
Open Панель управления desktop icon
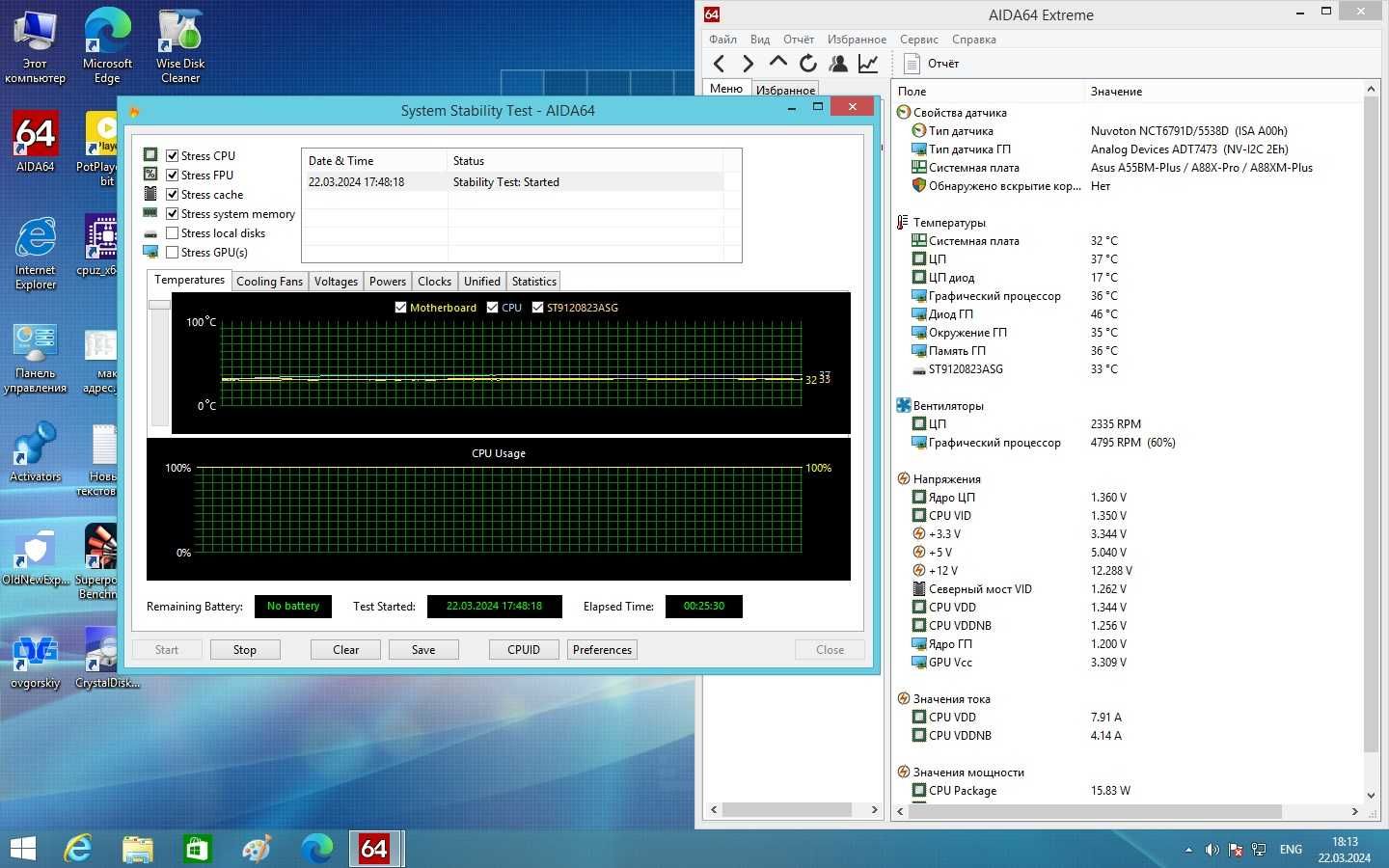pos(35,358)
